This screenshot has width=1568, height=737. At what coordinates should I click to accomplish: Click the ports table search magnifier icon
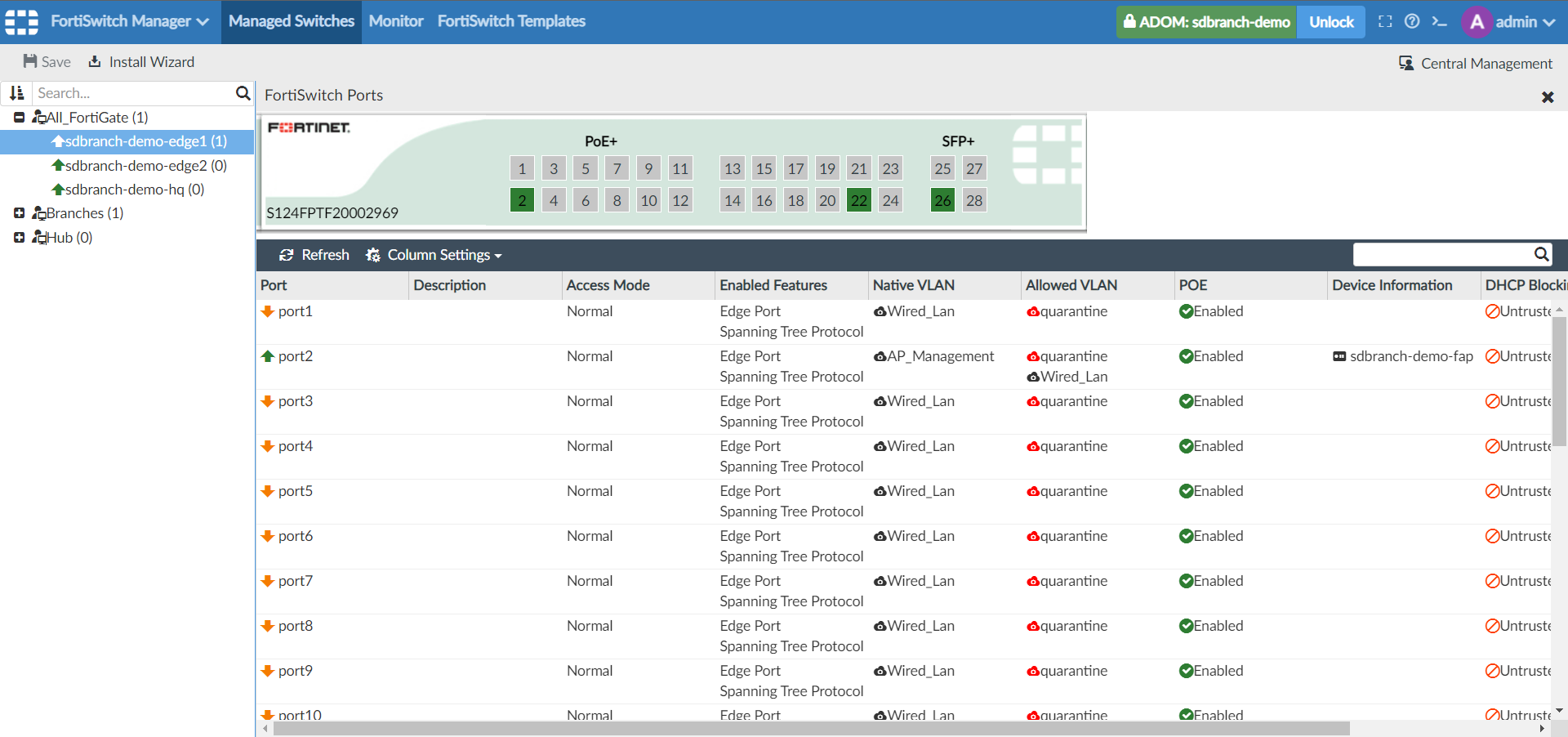pos(1541,255)
